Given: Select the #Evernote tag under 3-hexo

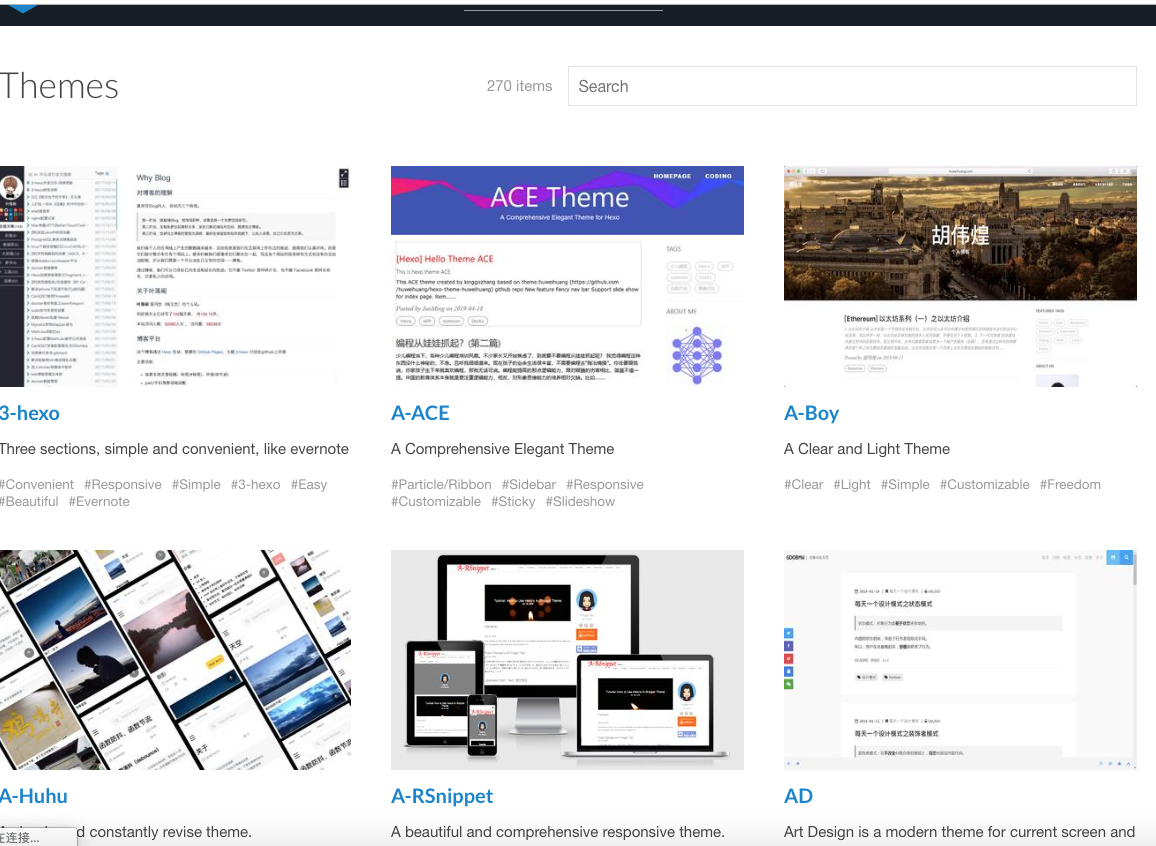Looking at the screenshot, I should (99, 501).
